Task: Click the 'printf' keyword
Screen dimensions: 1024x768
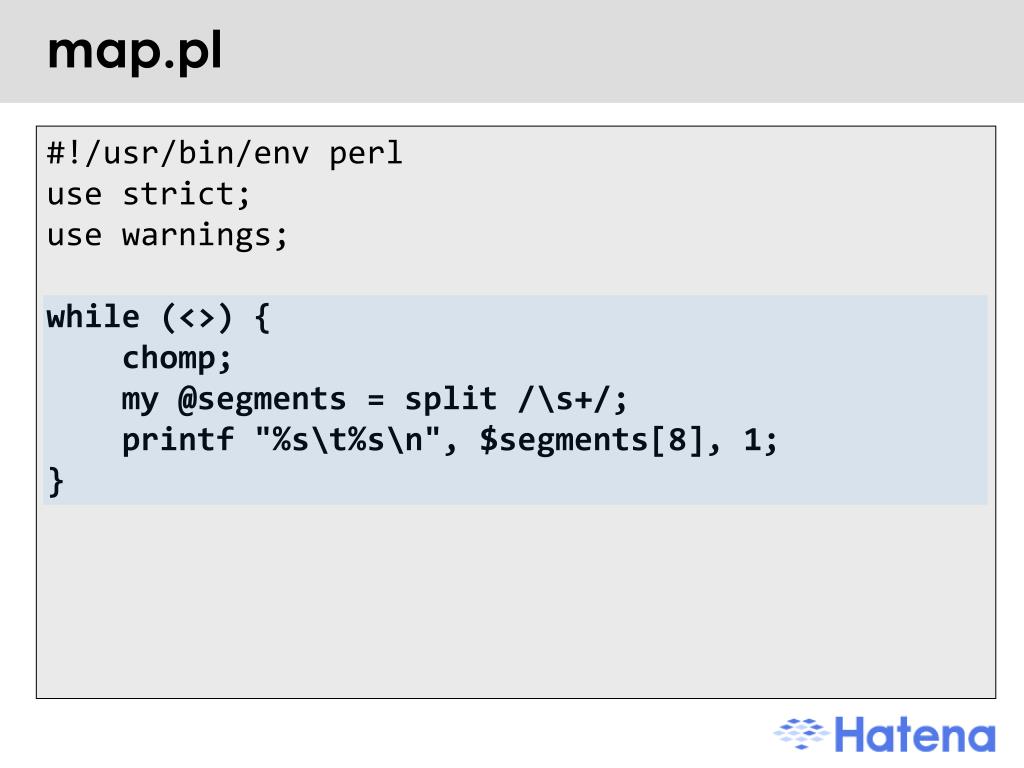Action: click(178, 440)
